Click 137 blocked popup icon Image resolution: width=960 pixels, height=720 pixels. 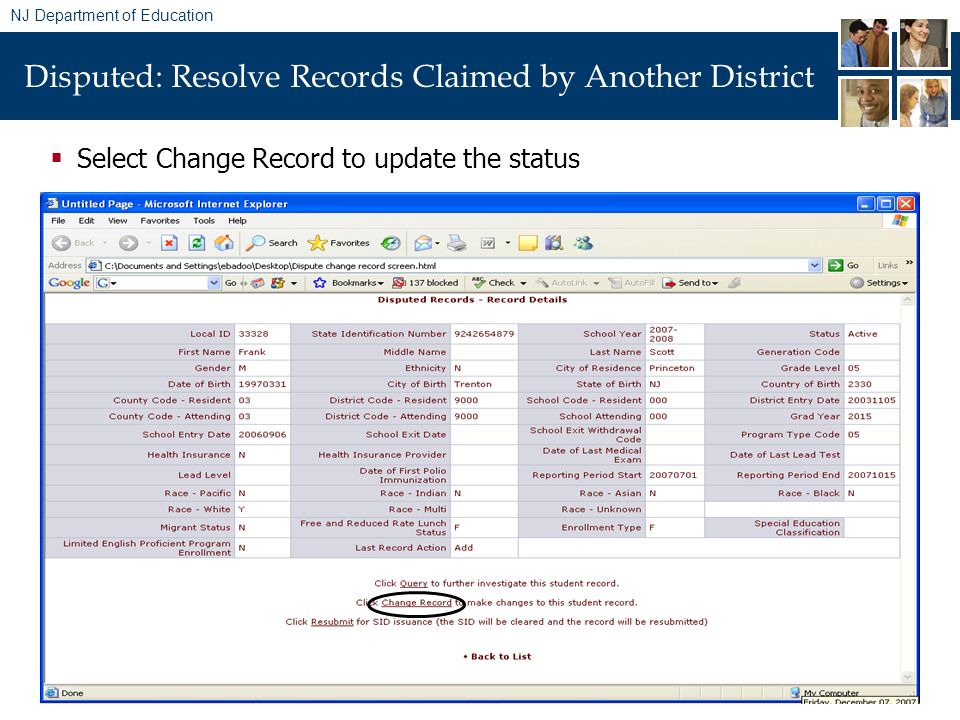click(399, 283)
